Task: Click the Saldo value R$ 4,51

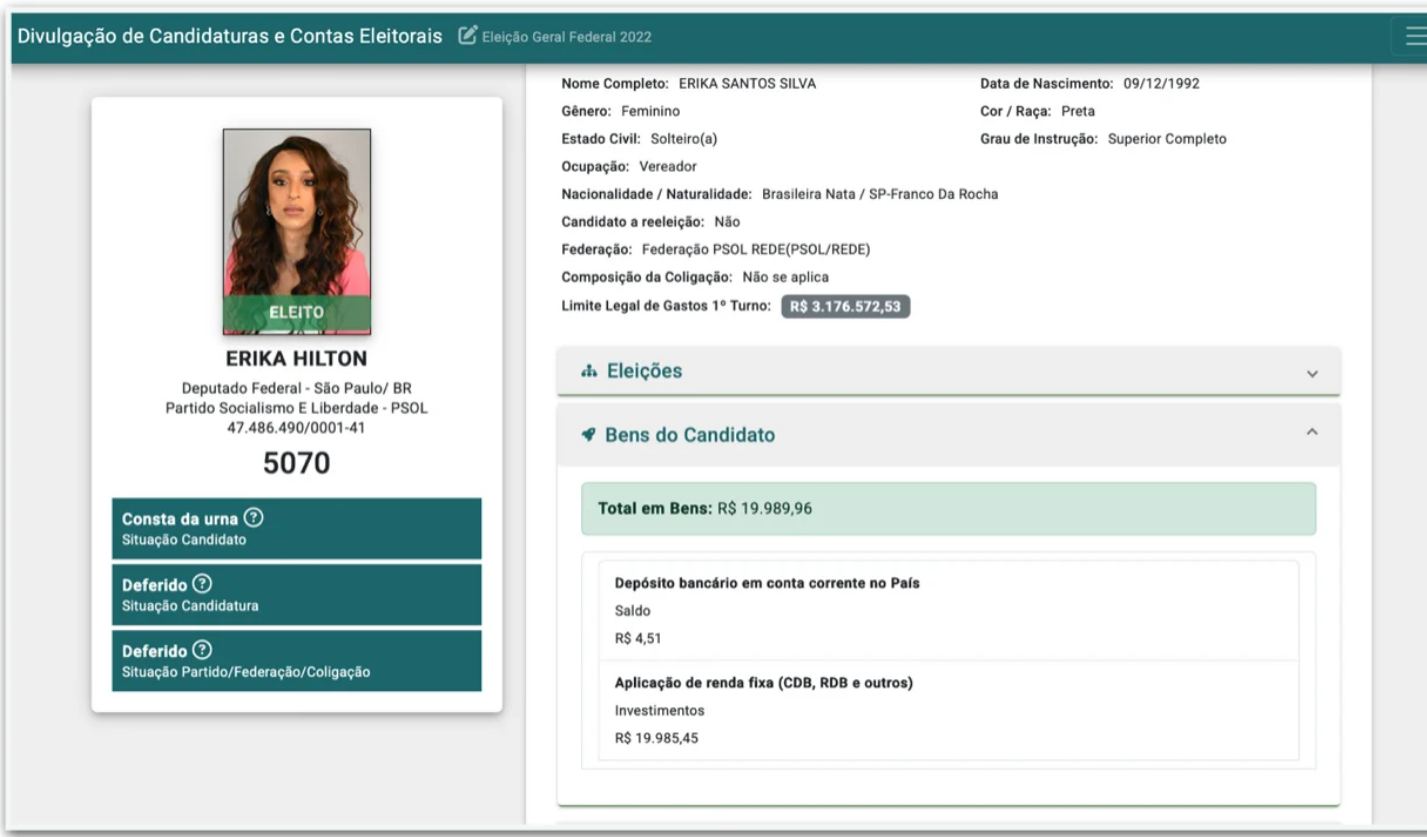Action: [x=638, y=638]
